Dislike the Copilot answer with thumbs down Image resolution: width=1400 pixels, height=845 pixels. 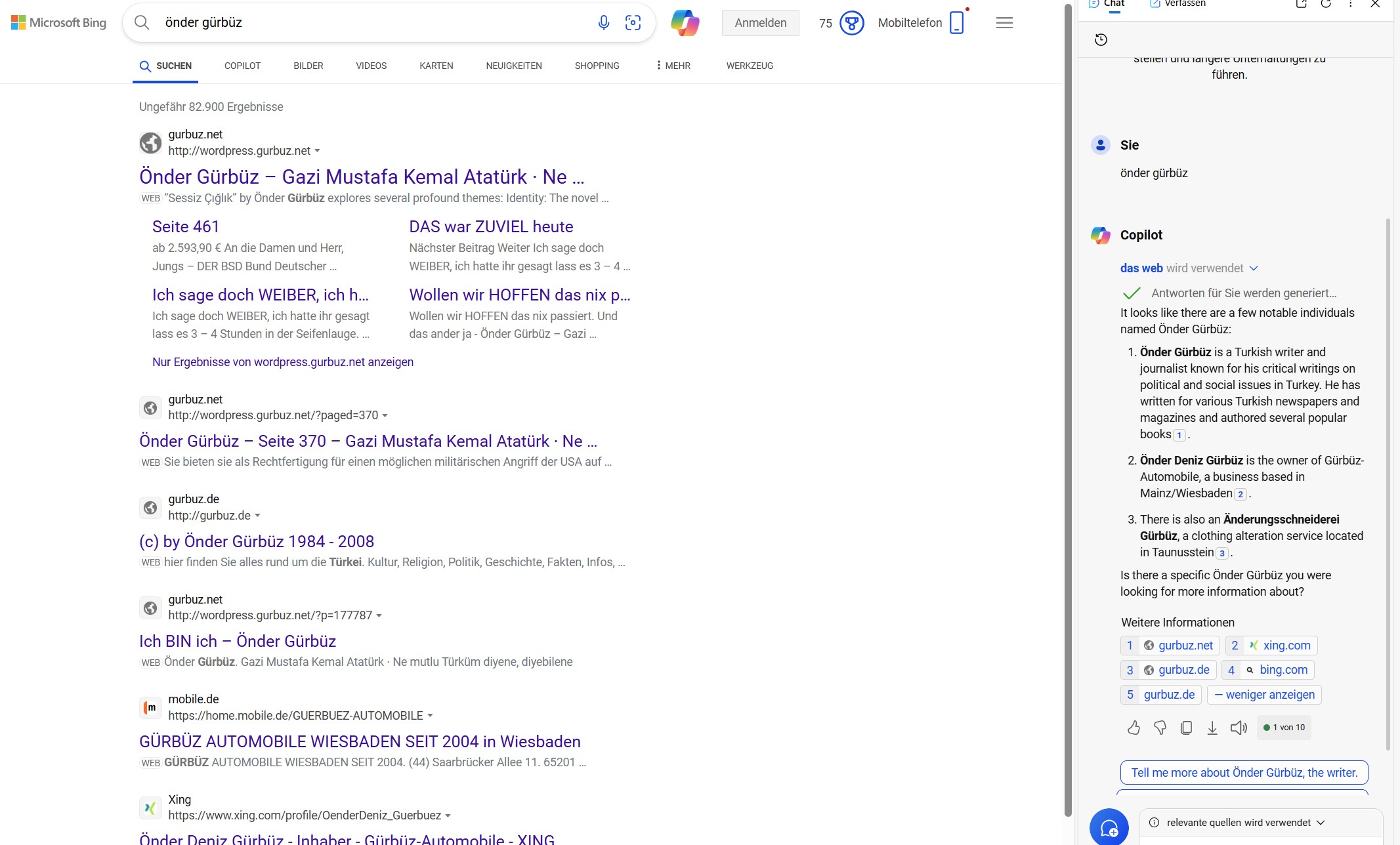pos(1160,728)
